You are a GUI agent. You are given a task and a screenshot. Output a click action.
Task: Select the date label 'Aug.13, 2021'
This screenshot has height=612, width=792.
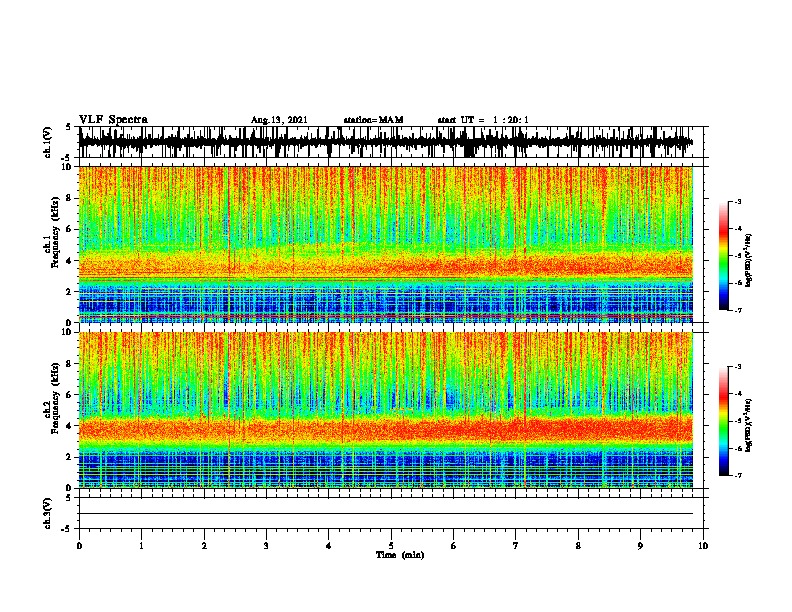pos(279,120)
